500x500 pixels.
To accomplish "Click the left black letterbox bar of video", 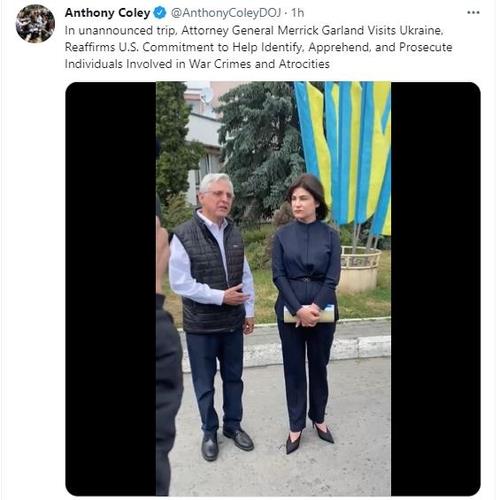I will pyautogui.click(x=111, y=289).
